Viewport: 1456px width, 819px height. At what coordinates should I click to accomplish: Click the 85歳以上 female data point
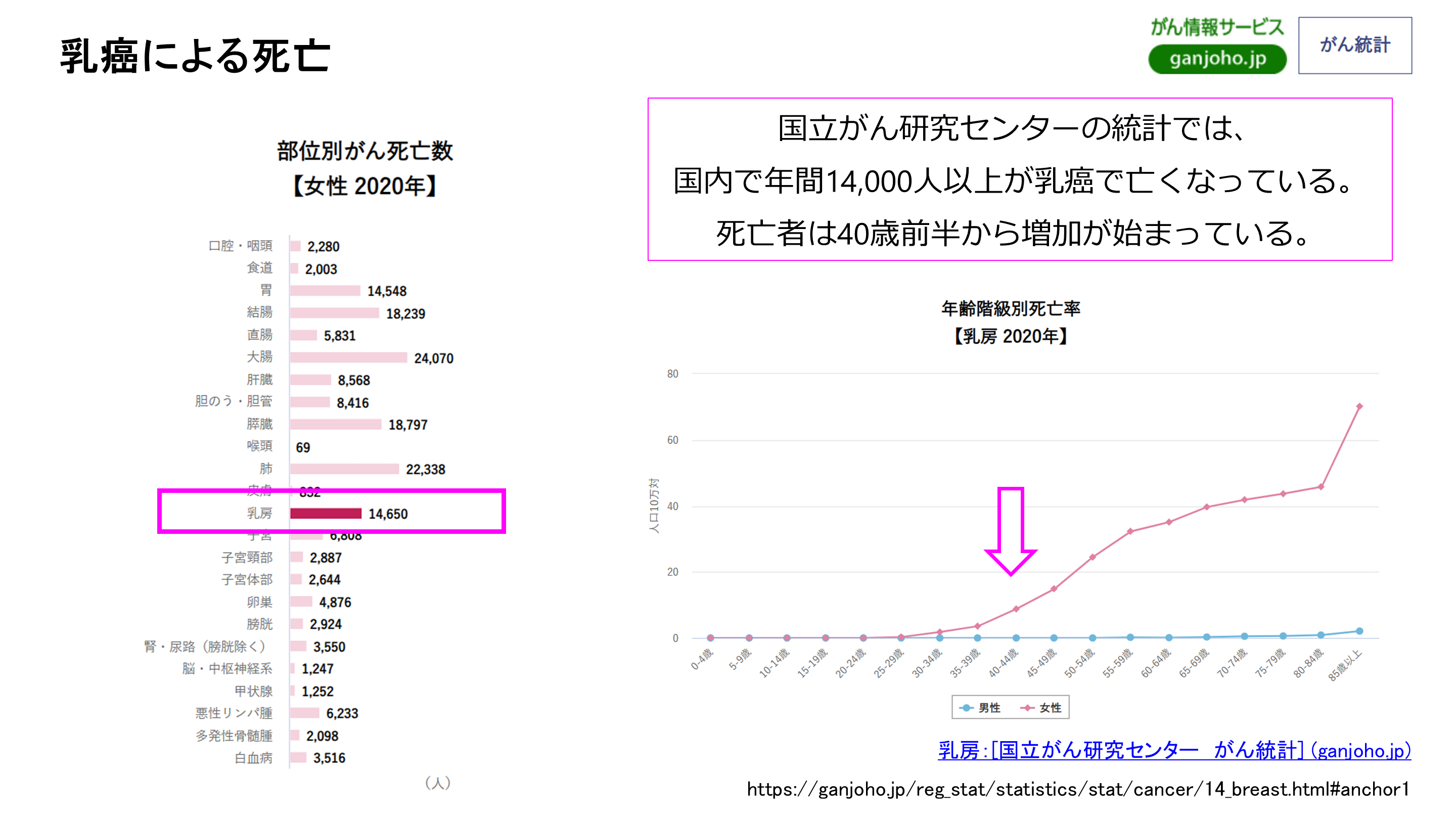(1359, 406)
